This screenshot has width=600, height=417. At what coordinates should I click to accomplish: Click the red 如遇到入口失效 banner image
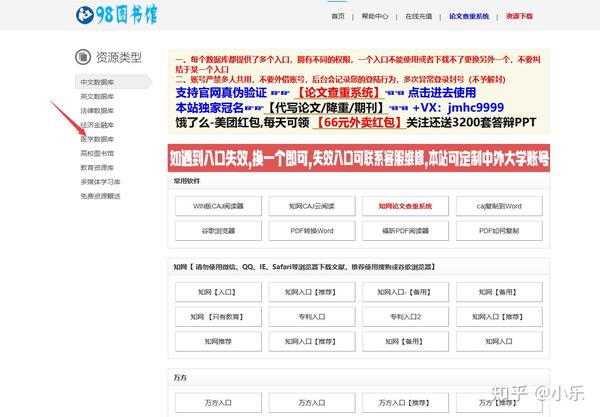(x=359, y=158)
